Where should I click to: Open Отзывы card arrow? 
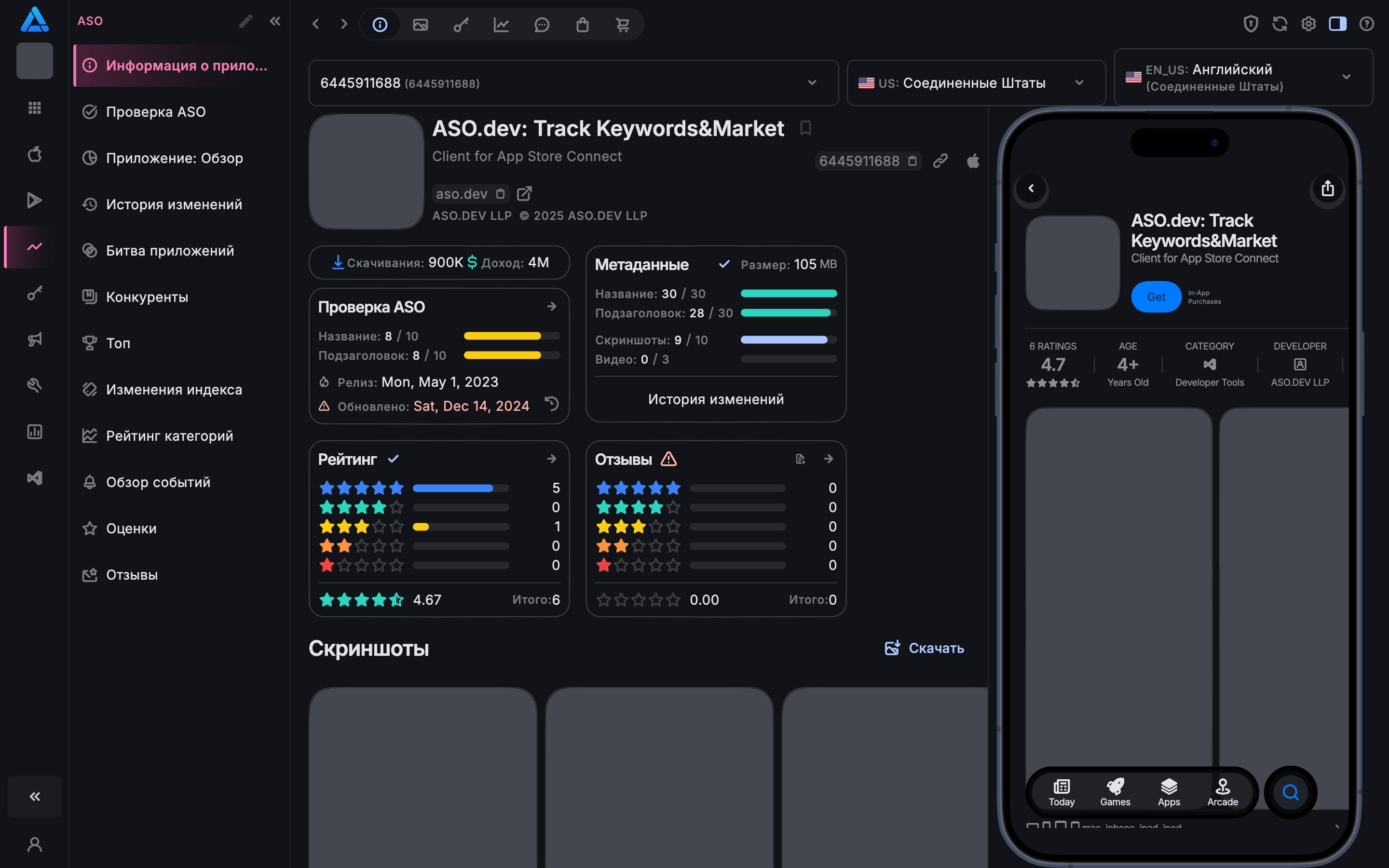[828, 459]
